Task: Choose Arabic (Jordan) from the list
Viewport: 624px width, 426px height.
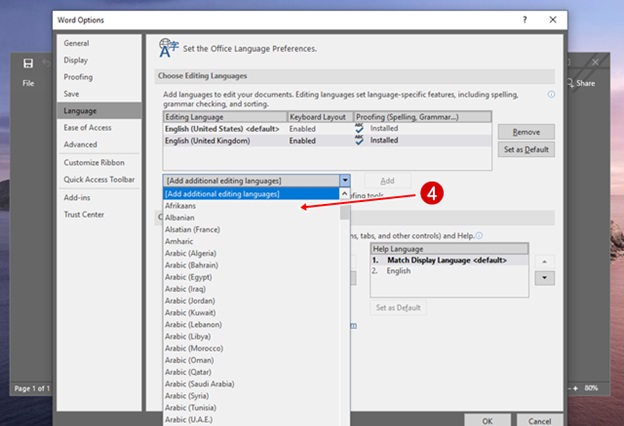Action: [x=251, y=301]
